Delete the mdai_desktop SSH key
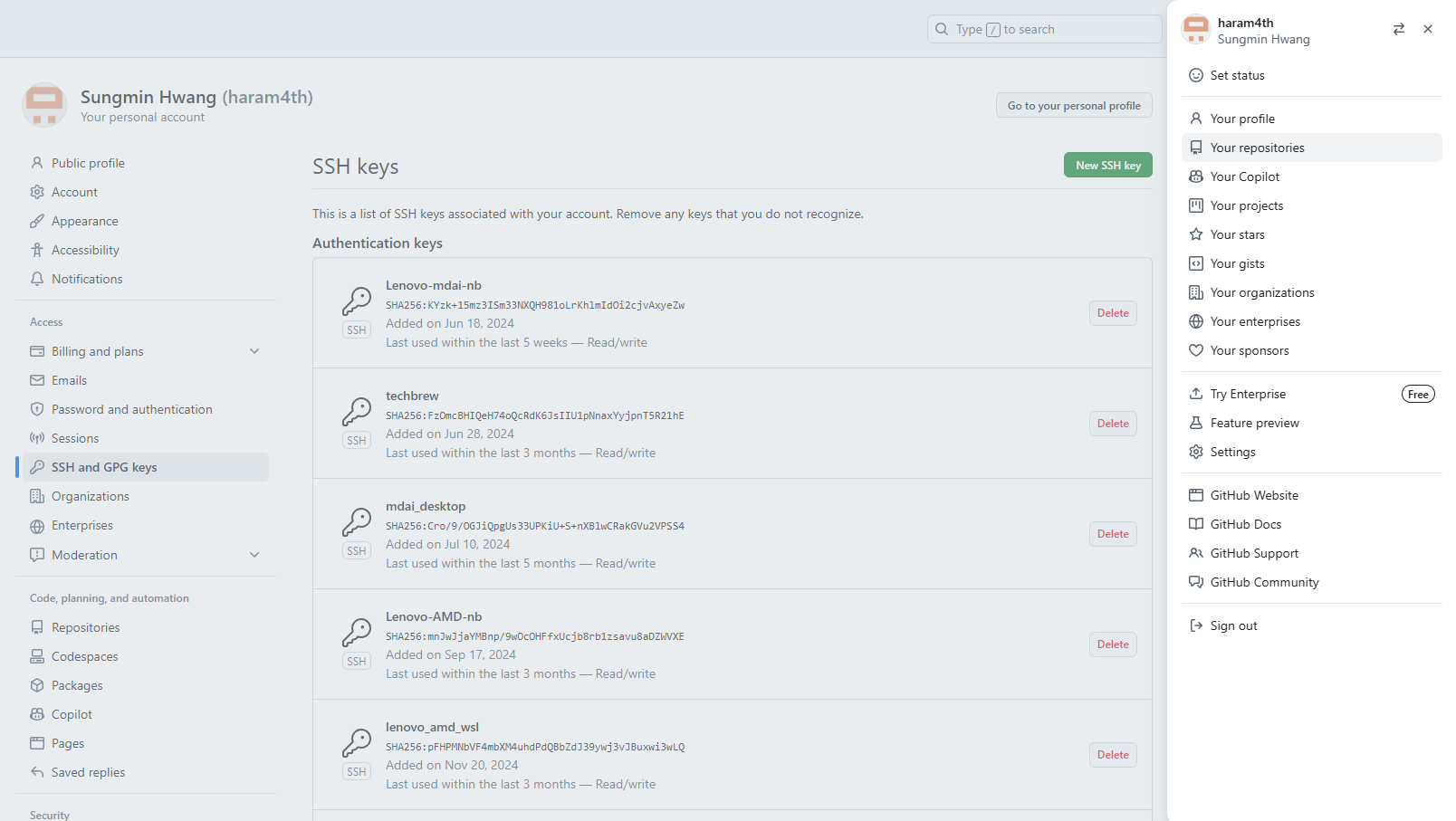Screen dimensions: 1456x821 [x=1113, y=534]
